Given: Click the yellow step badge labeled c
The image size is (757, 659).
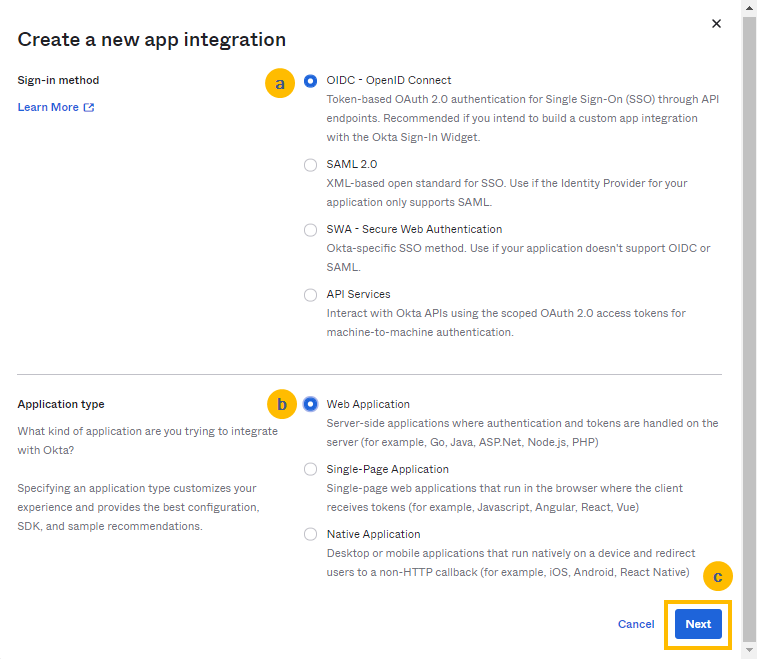Looking at the screenshot, I should [717, 576].
